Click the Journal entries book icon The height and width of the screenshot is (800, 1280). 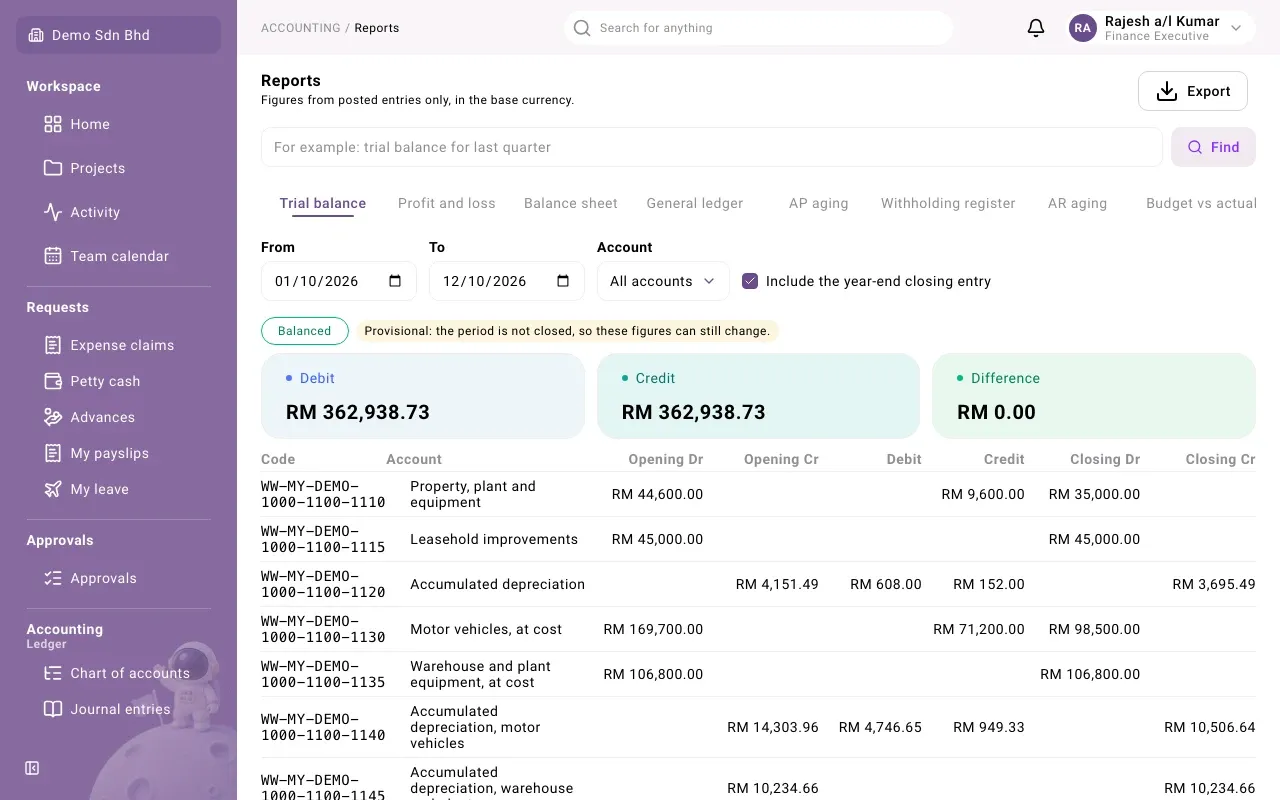53,709
